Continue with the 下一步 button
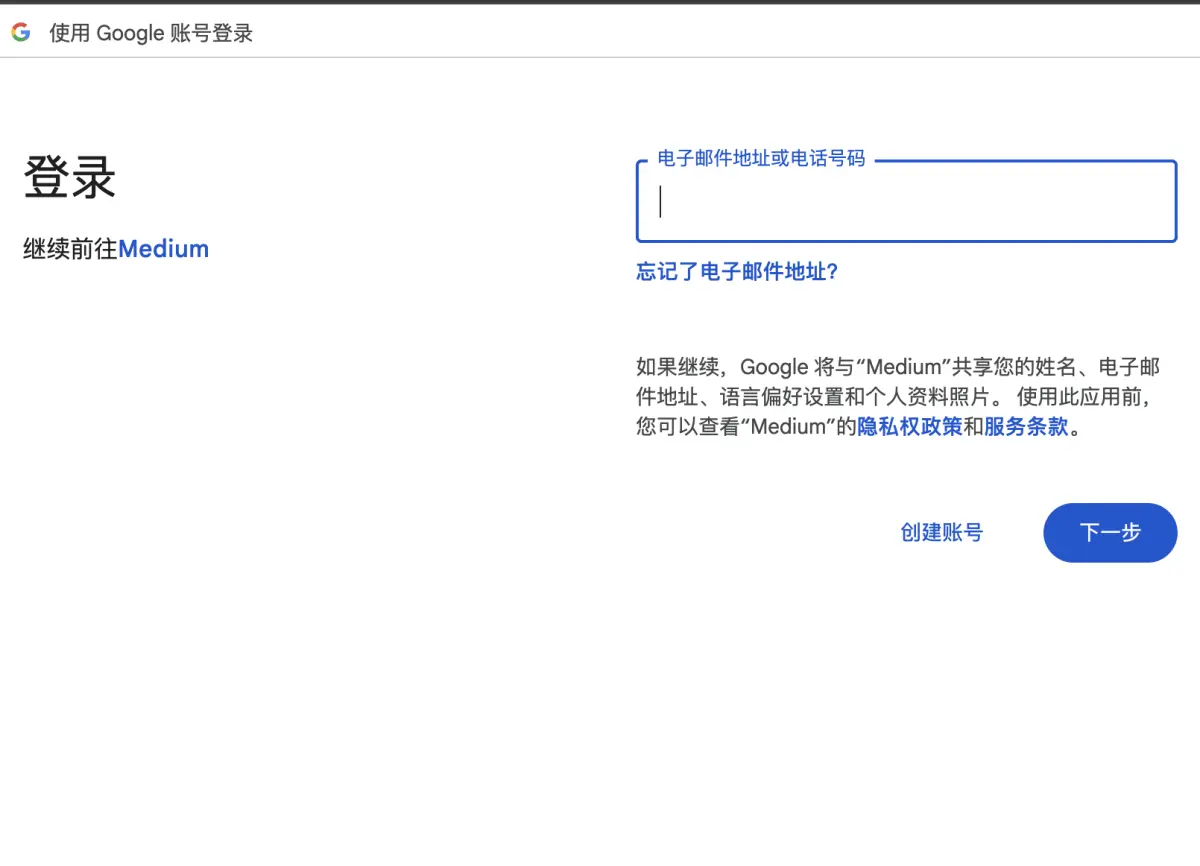 click(x=1110, y=533)
